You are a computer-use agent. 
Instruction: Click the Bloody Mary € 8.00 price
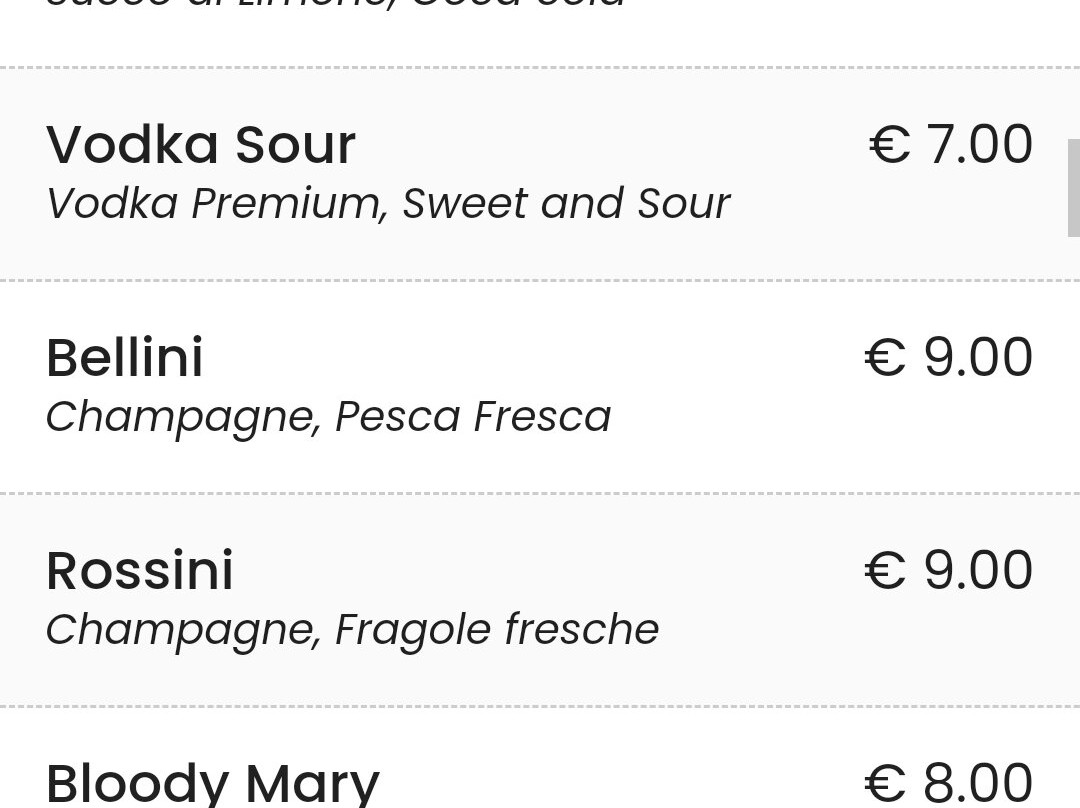tap(948, 783)
